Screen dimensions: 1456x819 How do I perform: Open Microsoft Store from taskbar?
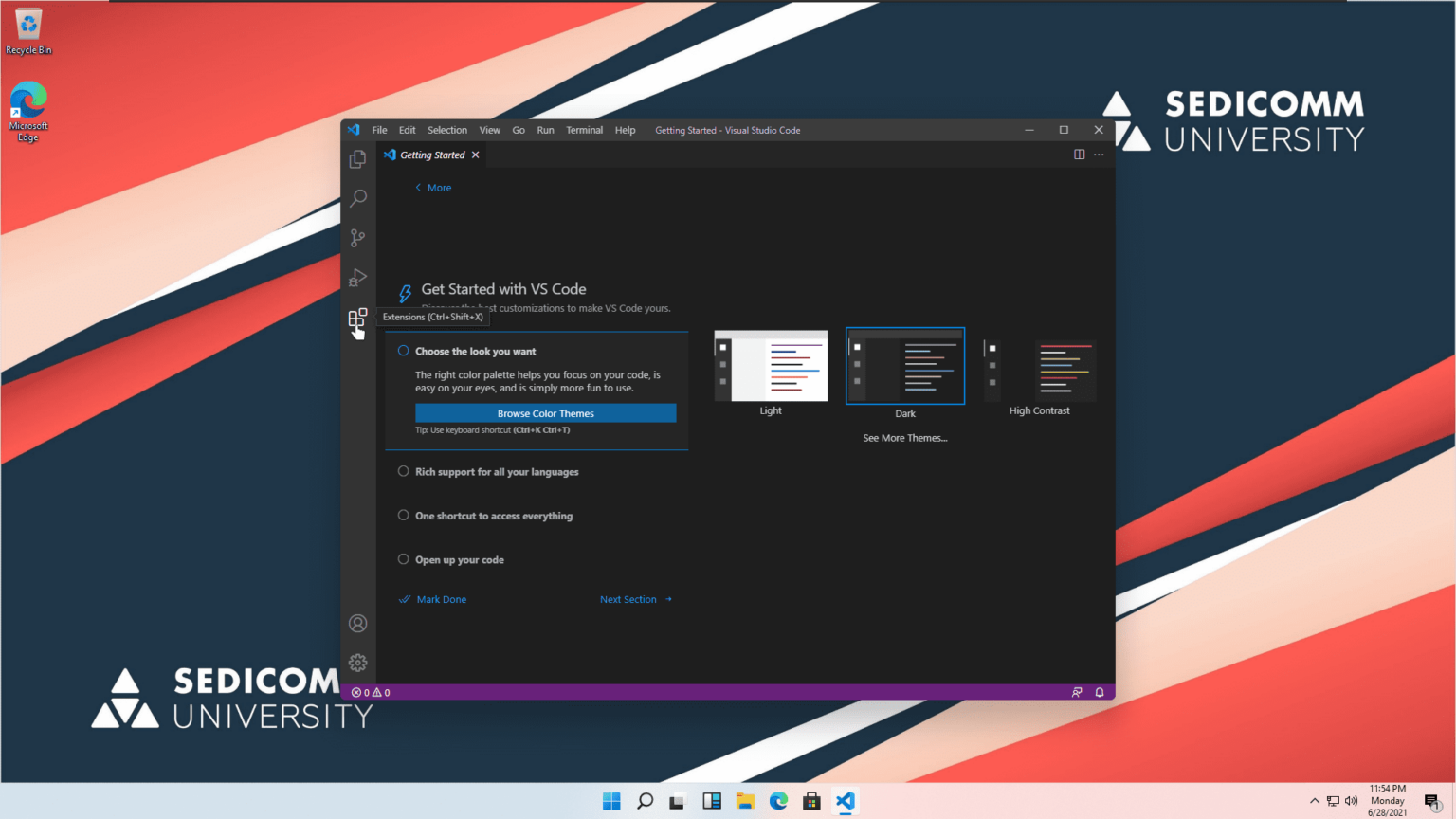[x=811, y=801]
